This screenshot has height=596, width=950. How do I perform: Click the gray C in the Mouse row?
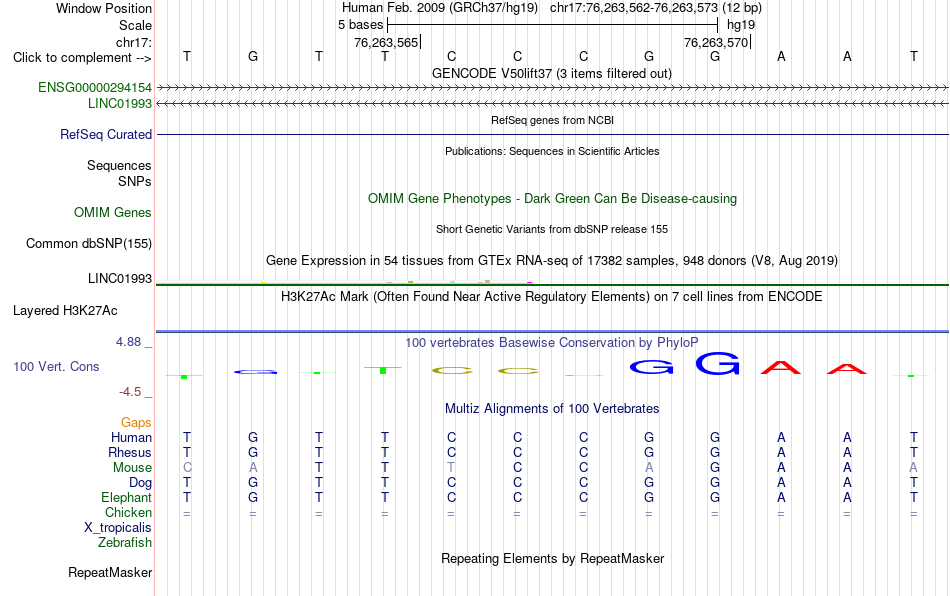click(187, 468)
